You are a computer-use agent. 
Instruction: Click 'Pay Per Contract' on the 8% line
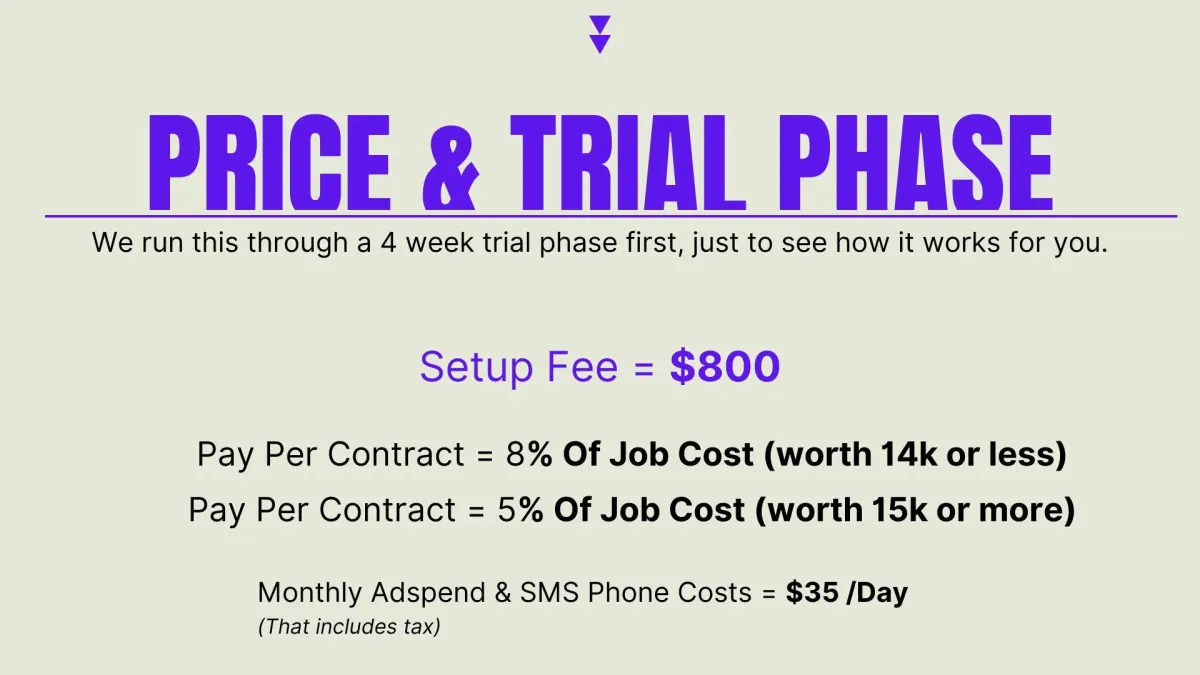(331, 455)
